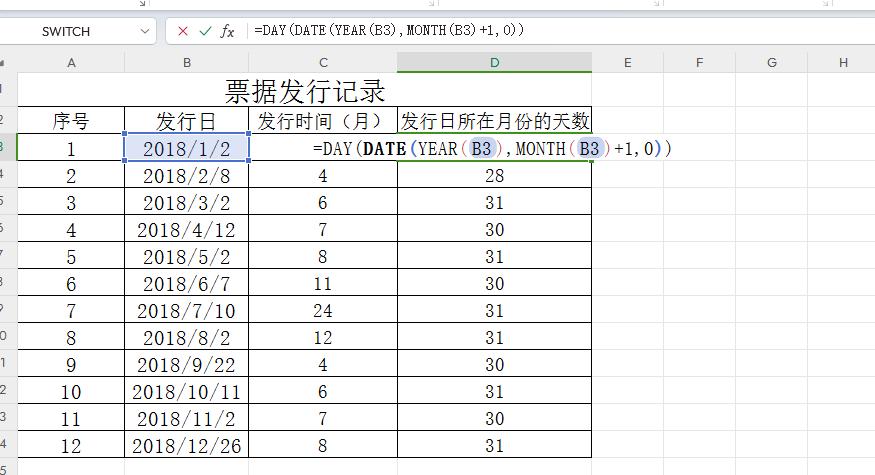The width and height of the screenshot is (875, 475).
Task: Select the date cell 2018/5/2
Action: point(186,256)
